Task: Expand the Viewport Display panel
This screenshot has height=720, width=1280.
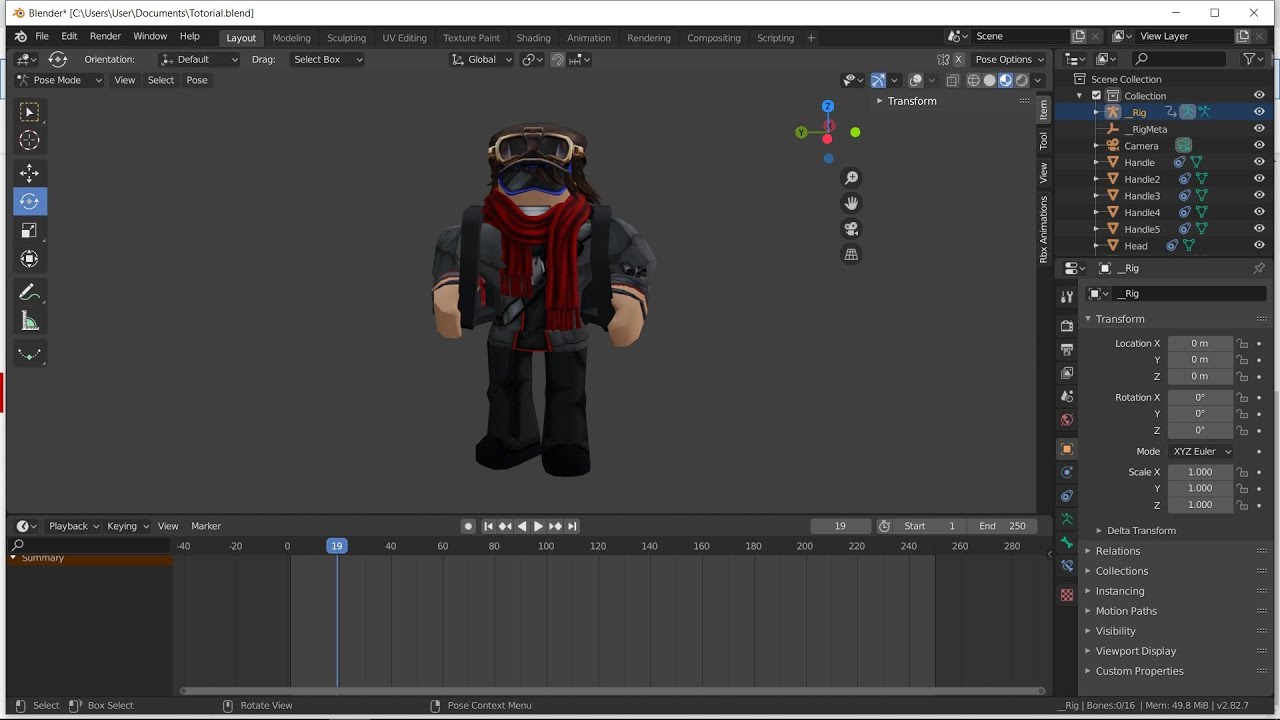Action: (1135, 651)
